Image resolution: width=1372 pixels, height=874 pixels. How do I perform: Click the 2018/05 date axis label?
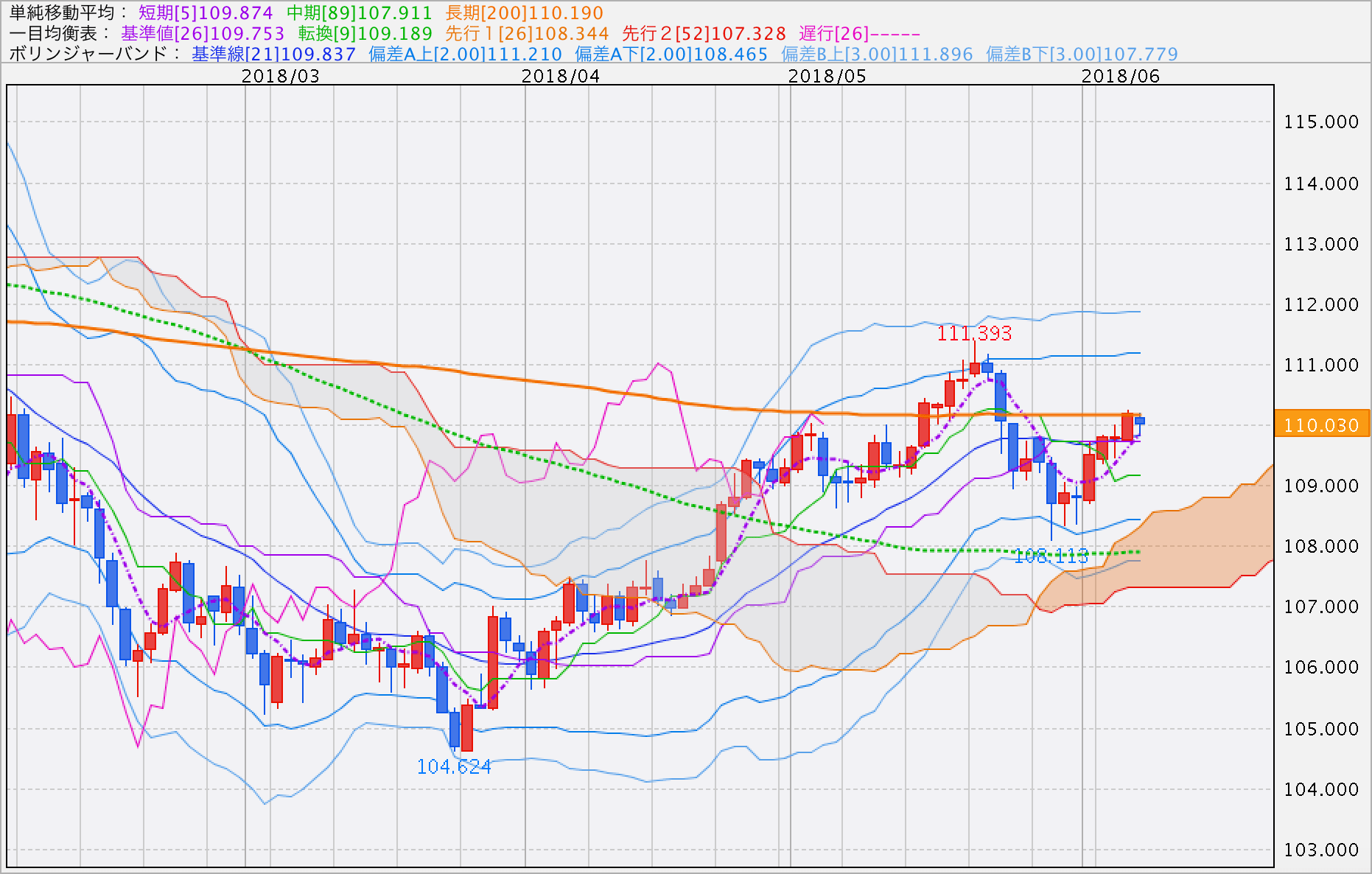(x=827, y=76)
